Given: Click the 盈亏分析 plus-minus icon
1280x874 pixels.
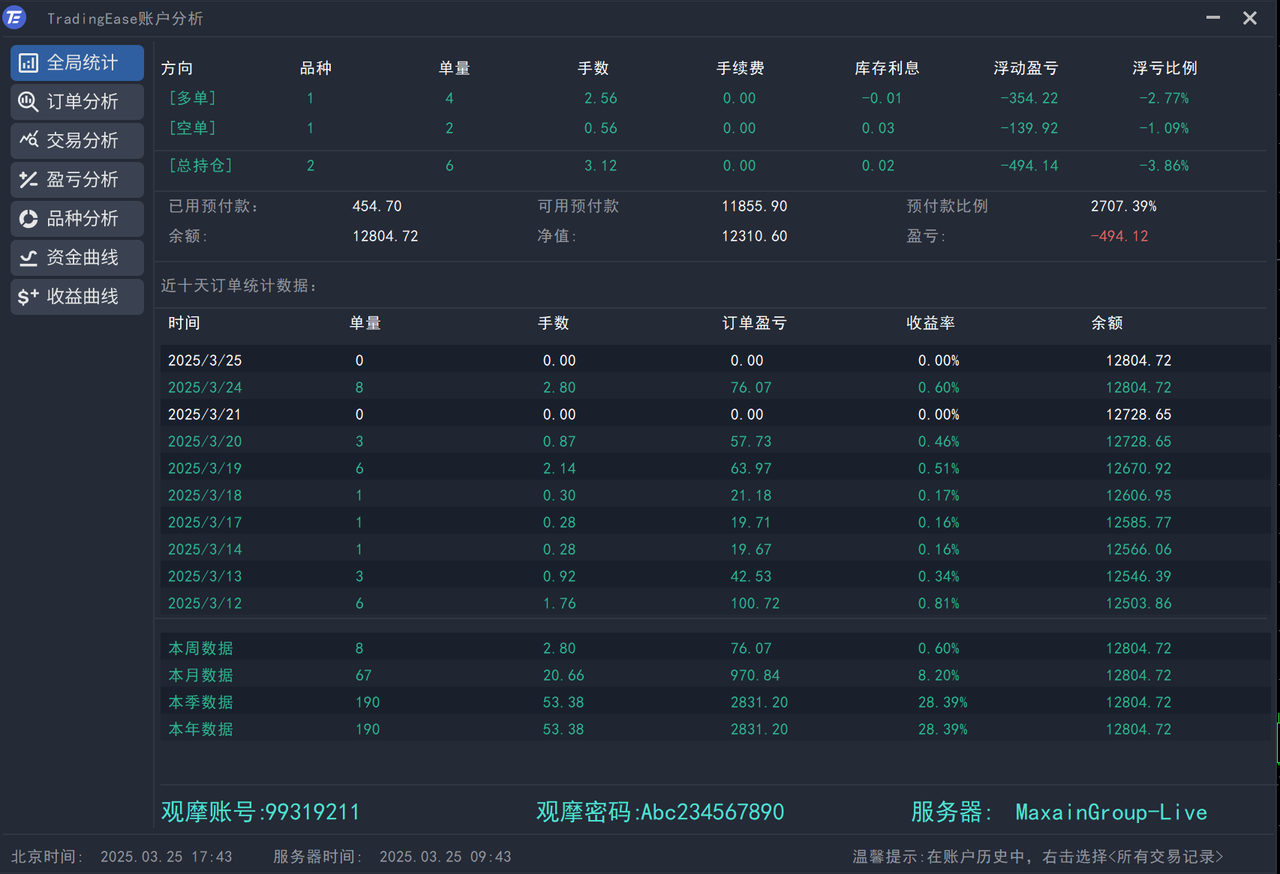Looking at the screenshot, I should click(28, 180).
